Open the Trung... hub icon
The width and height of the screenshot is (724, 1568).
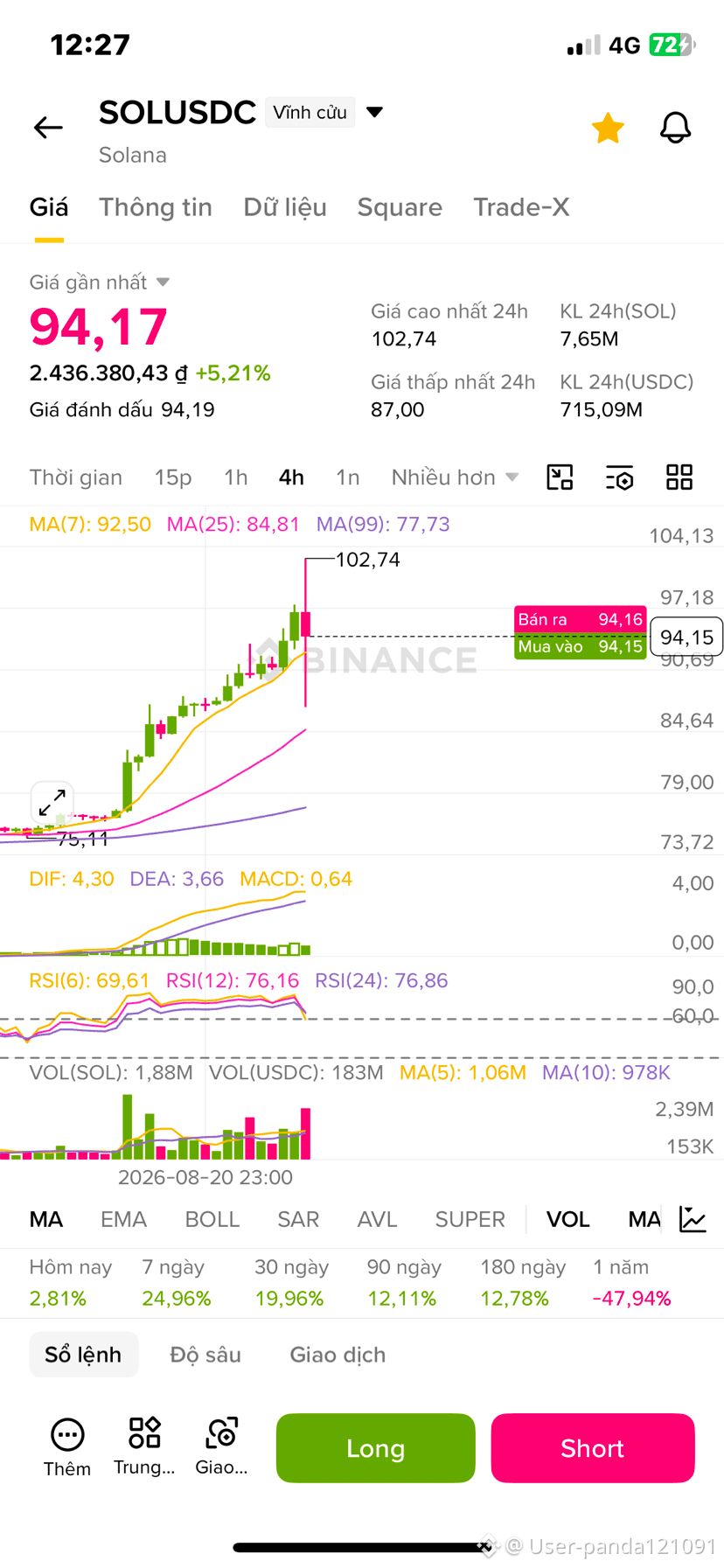click(x=144, y=1447)
